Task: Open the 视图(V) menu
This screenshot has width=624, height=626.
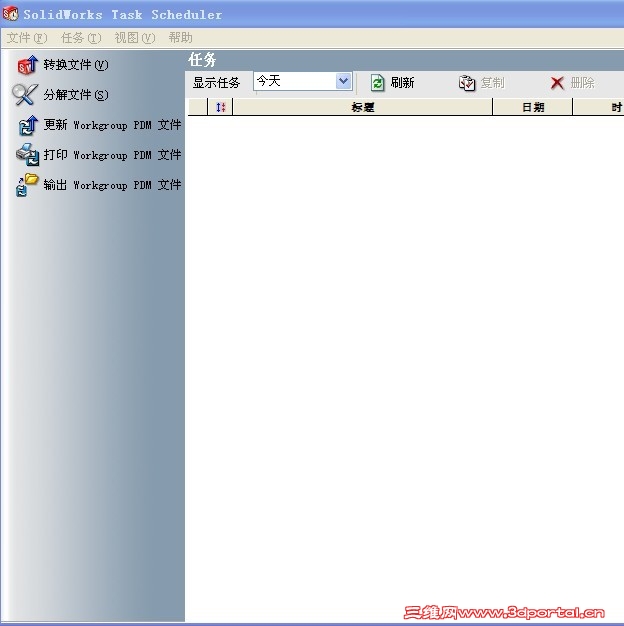Action: pyautogui.click(x=135, y=38)
